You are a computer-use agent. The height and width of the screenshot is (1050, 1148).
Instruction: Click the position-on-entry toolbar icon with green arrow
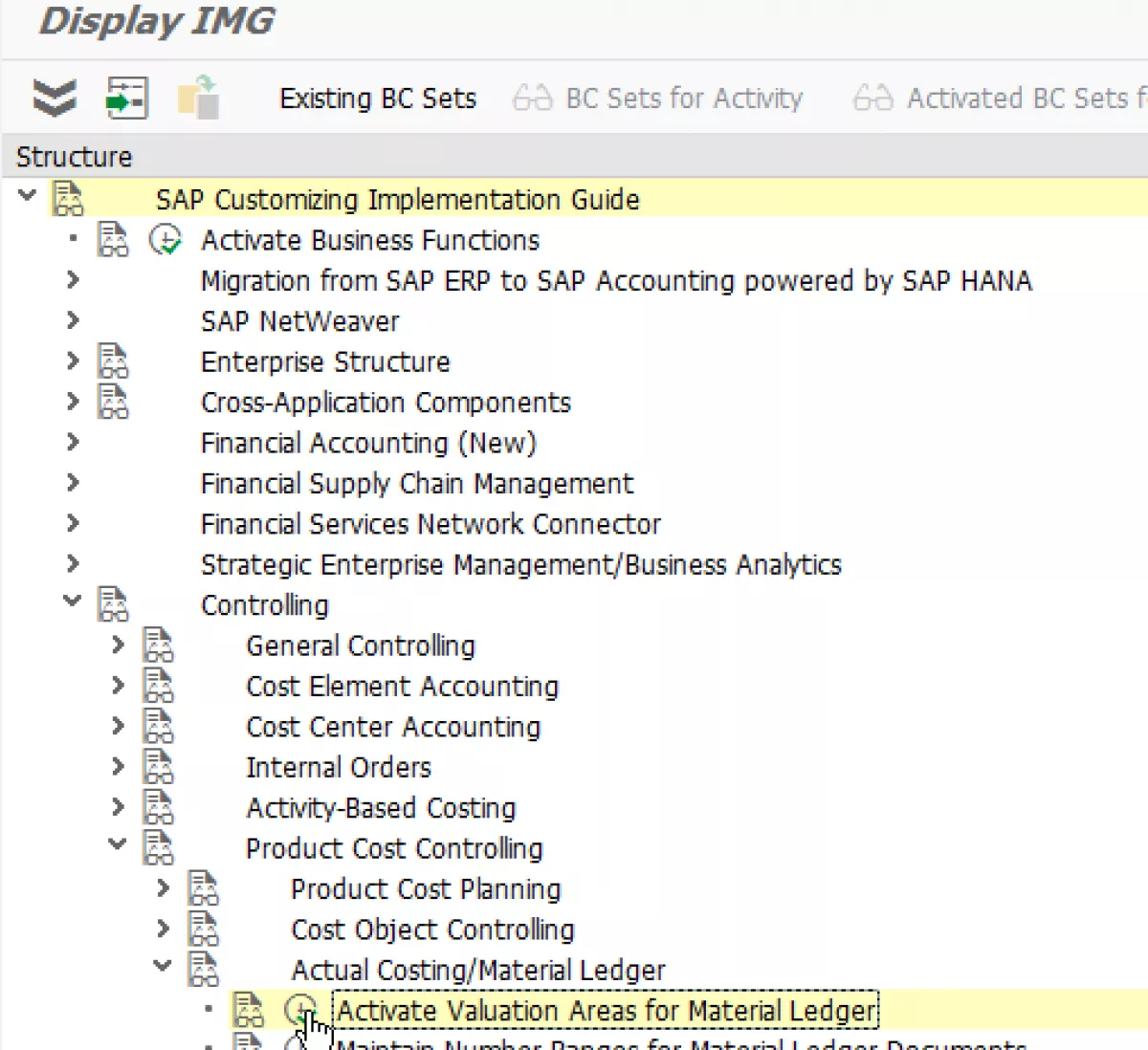click(126, 98)
